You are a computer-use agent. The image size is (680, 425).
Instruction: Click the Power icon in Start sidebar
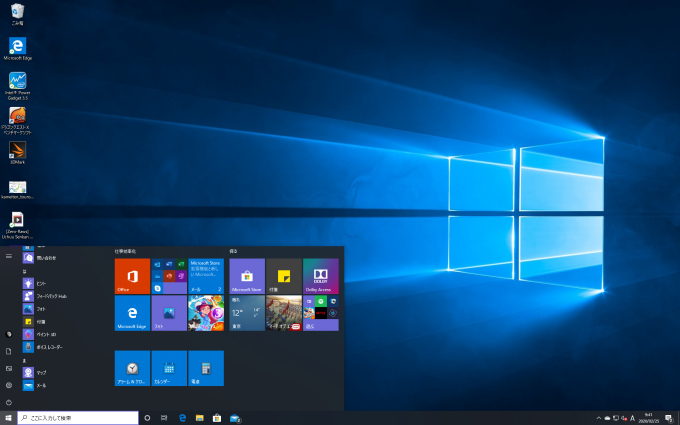9,402
